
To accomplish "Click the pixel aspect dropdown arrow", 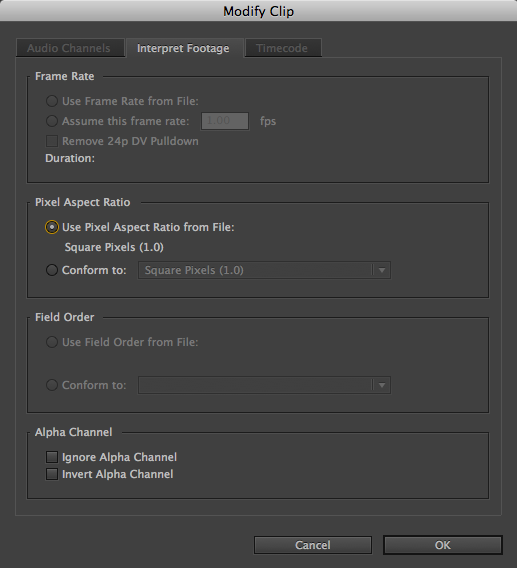I will 382,270.
